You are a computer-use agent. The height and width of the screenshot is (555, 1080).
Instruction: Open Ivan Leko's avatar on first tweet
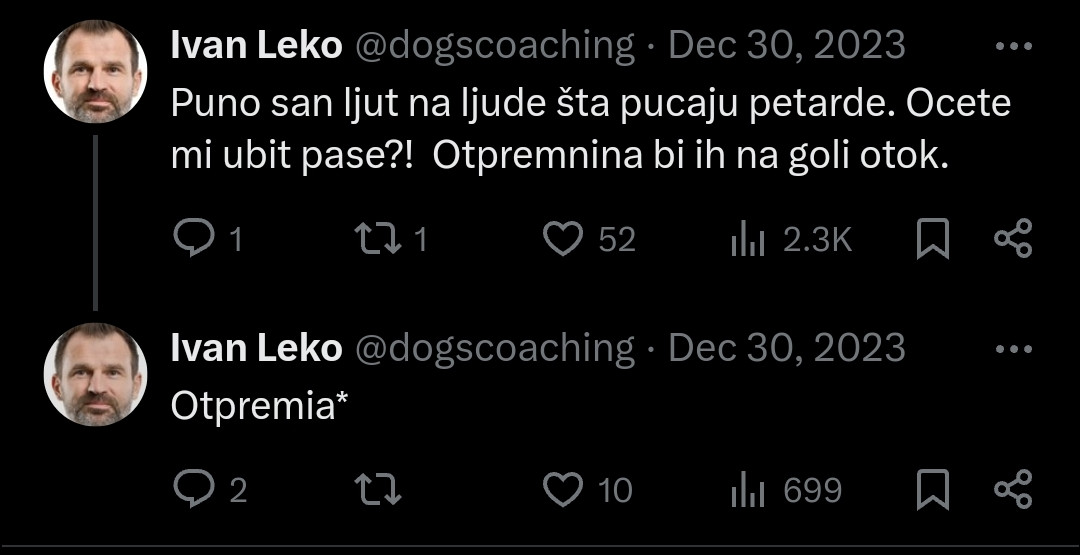pos(96,72)
